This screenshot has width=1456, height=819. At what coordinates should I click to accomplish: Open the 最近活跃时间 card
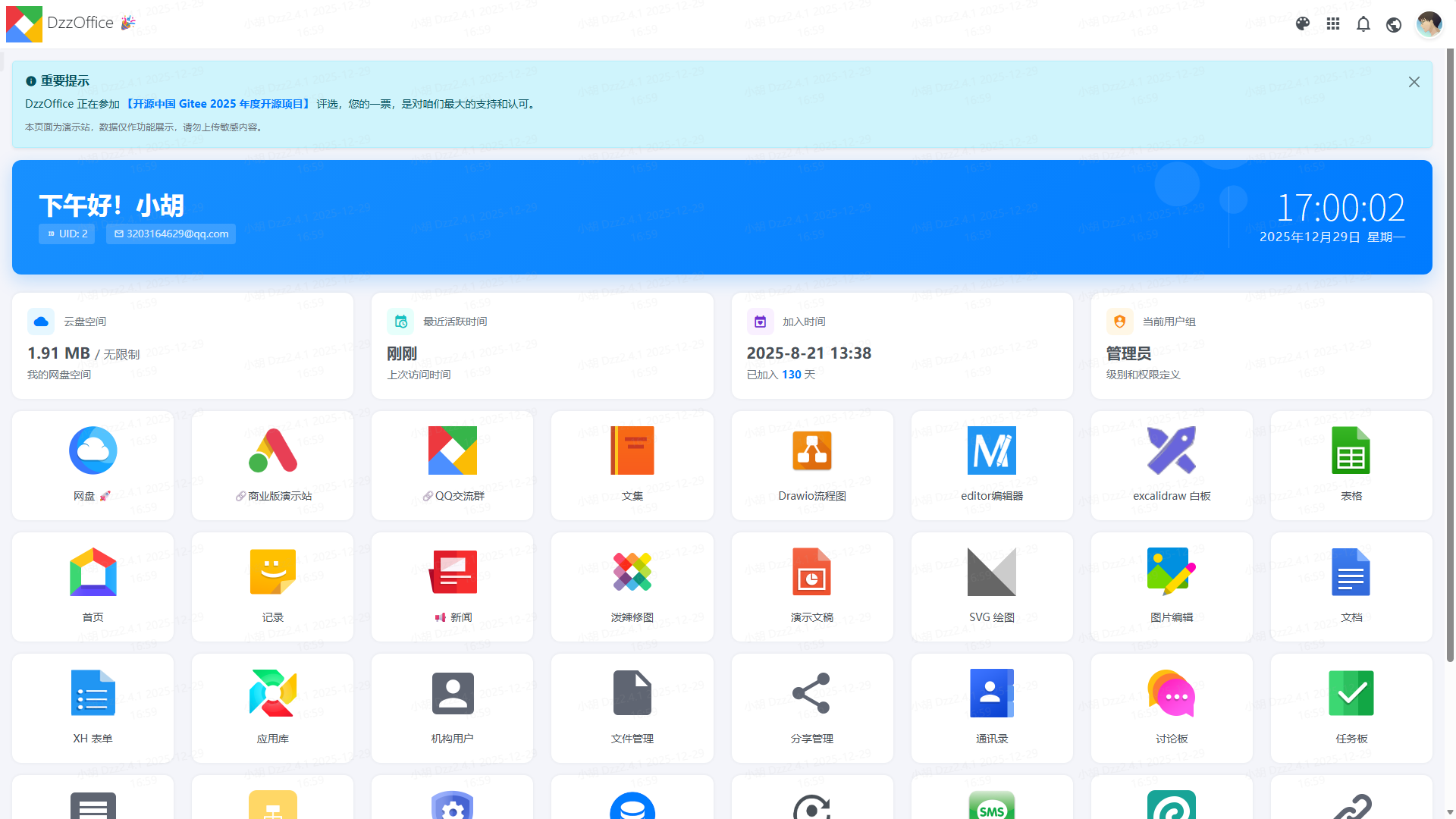click(x=542, y=346)
